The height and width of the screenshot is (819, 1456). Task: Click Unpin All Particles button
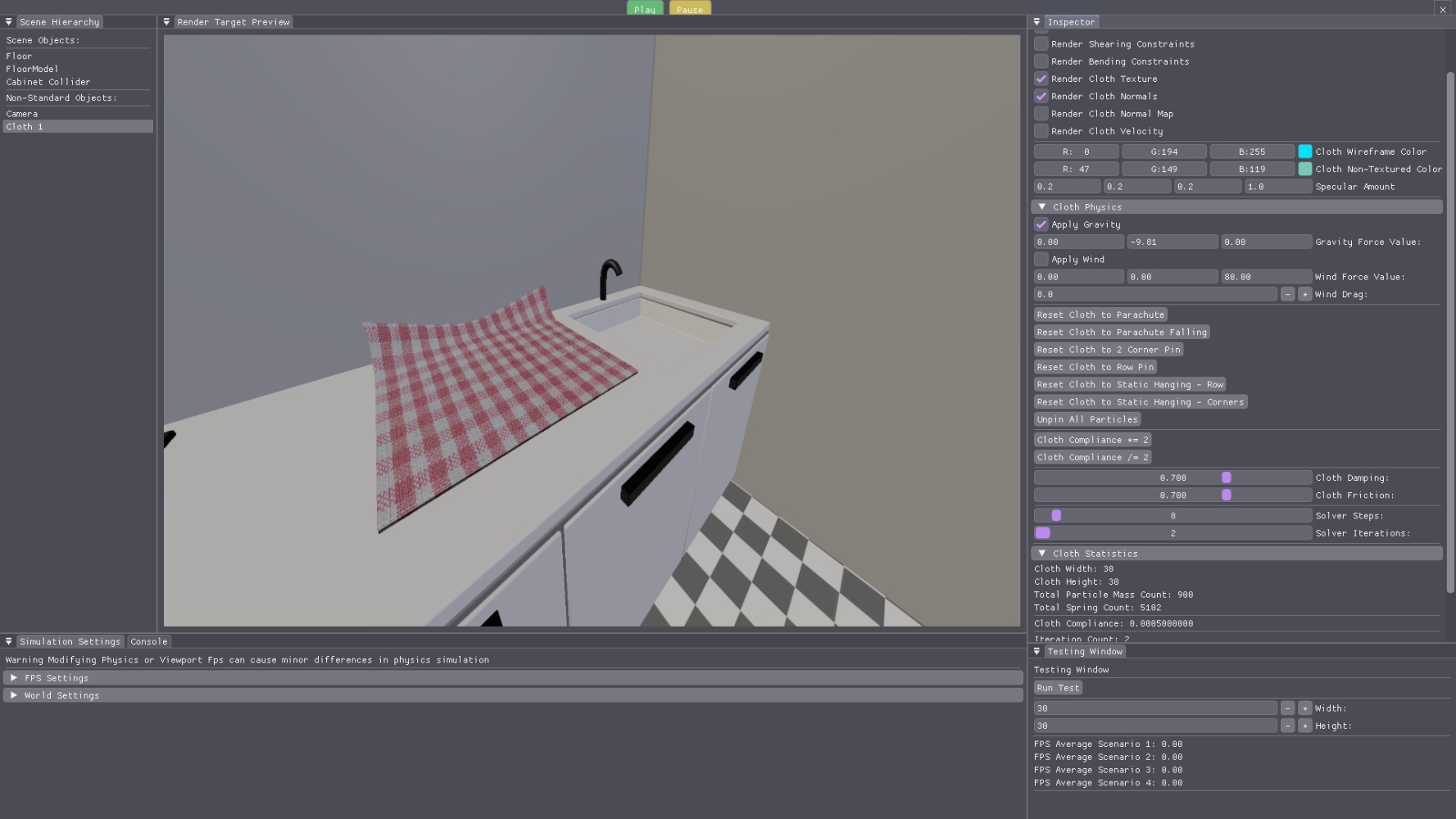(1087, 419)
